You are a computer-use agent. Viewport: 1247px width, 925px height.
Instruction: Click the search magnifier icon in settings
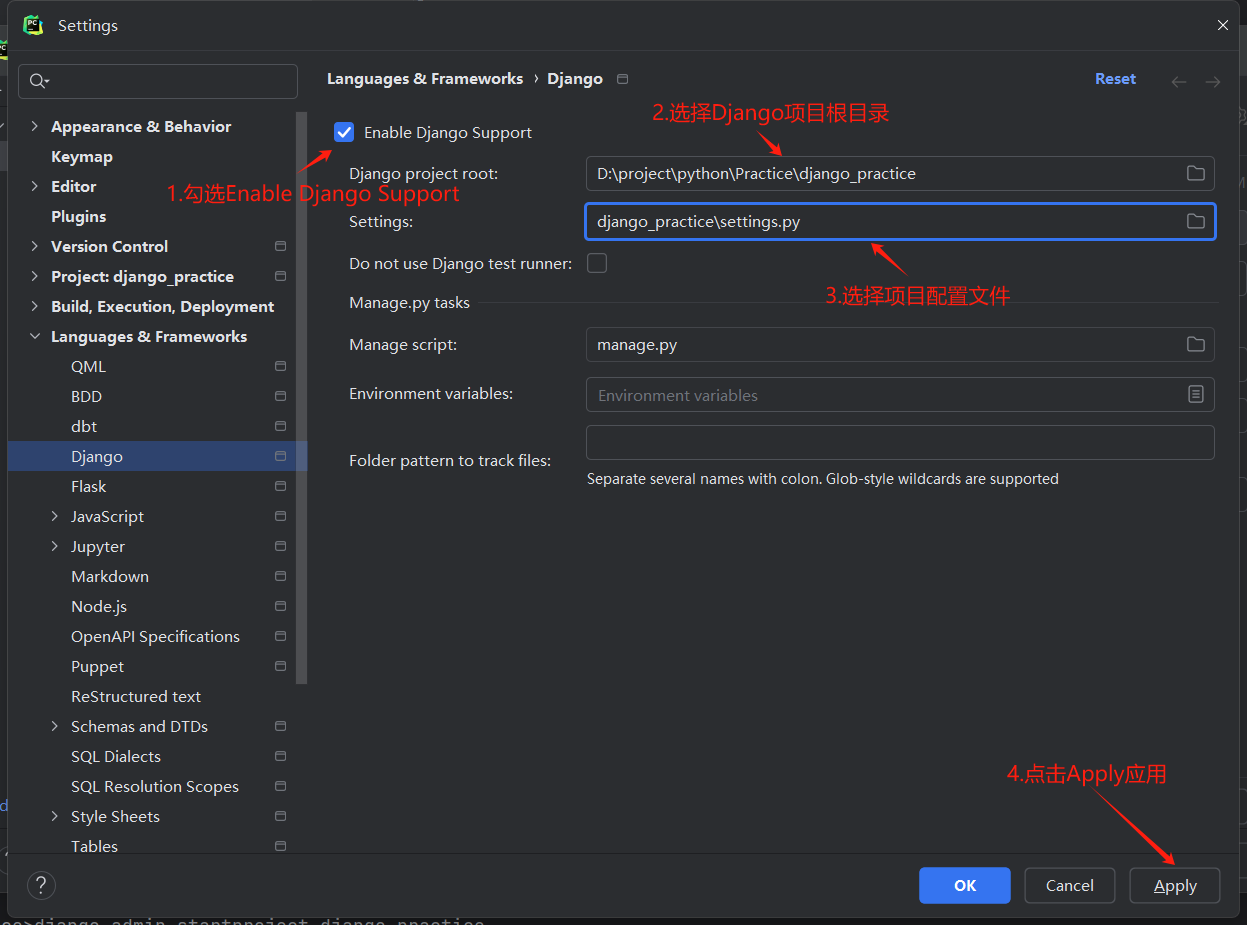point(39,81)
